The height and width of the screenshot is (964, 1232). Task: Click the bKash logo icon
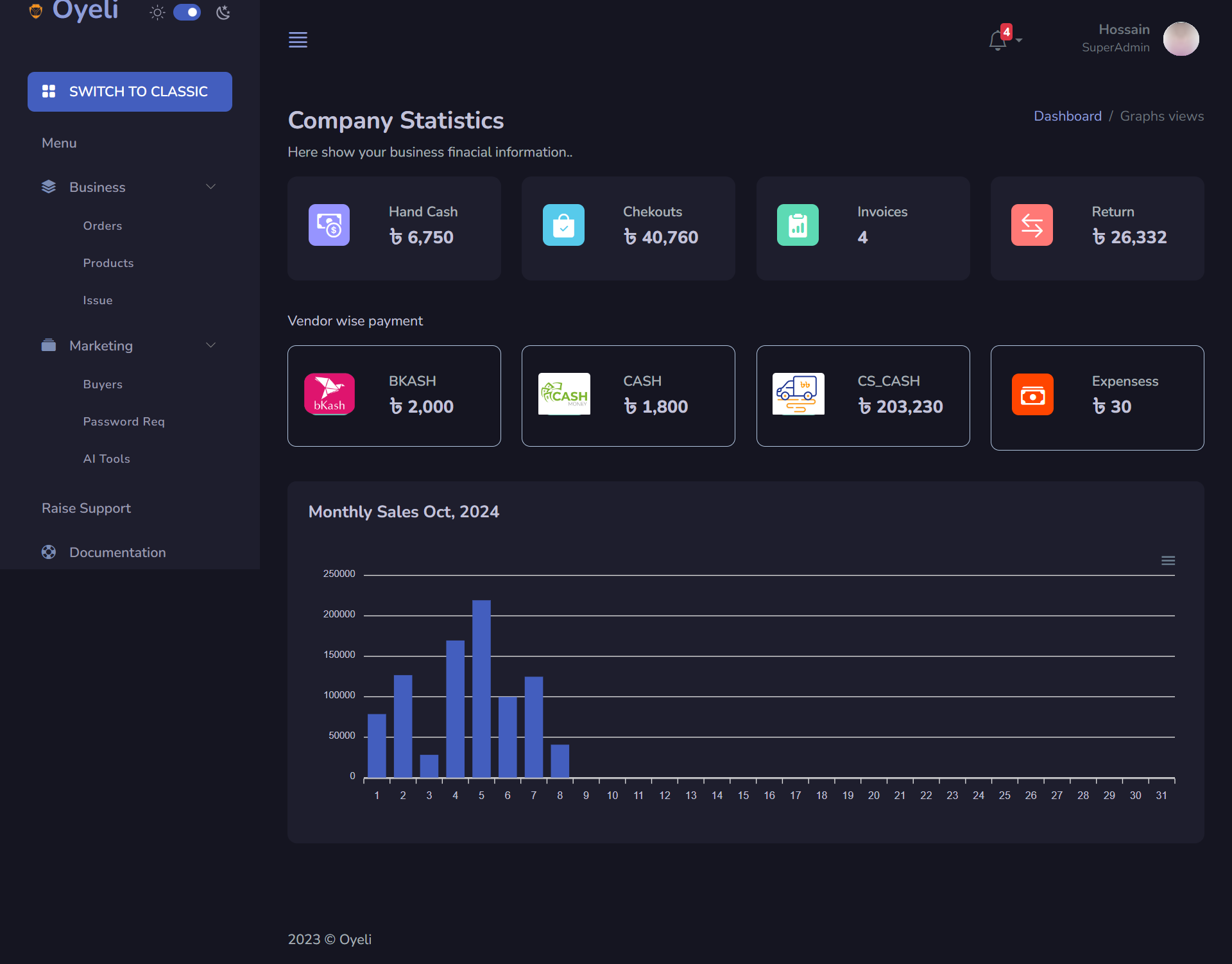click(x=329, y=394)
